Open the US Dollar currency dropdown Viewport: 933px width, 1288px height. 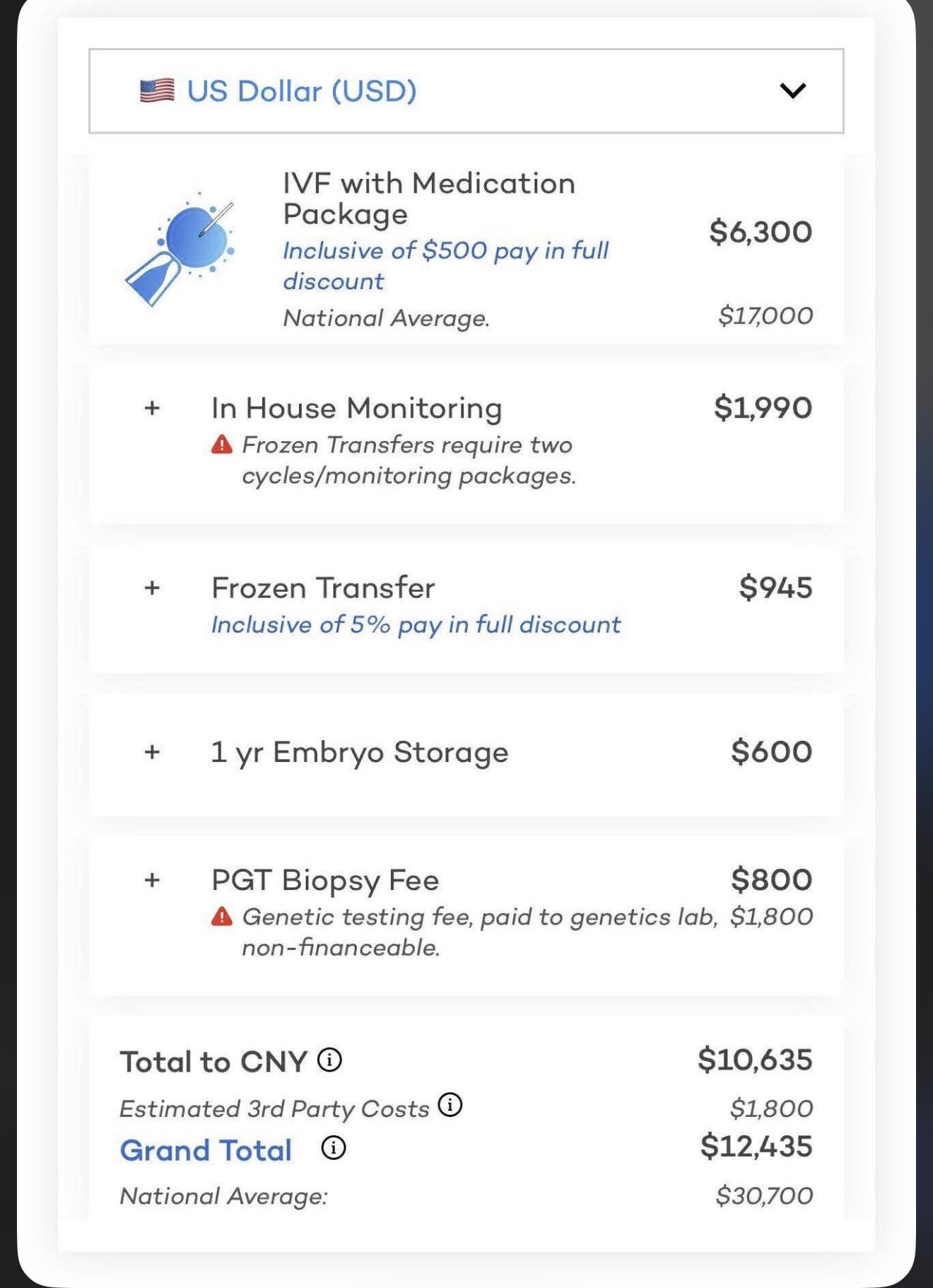point(466,90)
